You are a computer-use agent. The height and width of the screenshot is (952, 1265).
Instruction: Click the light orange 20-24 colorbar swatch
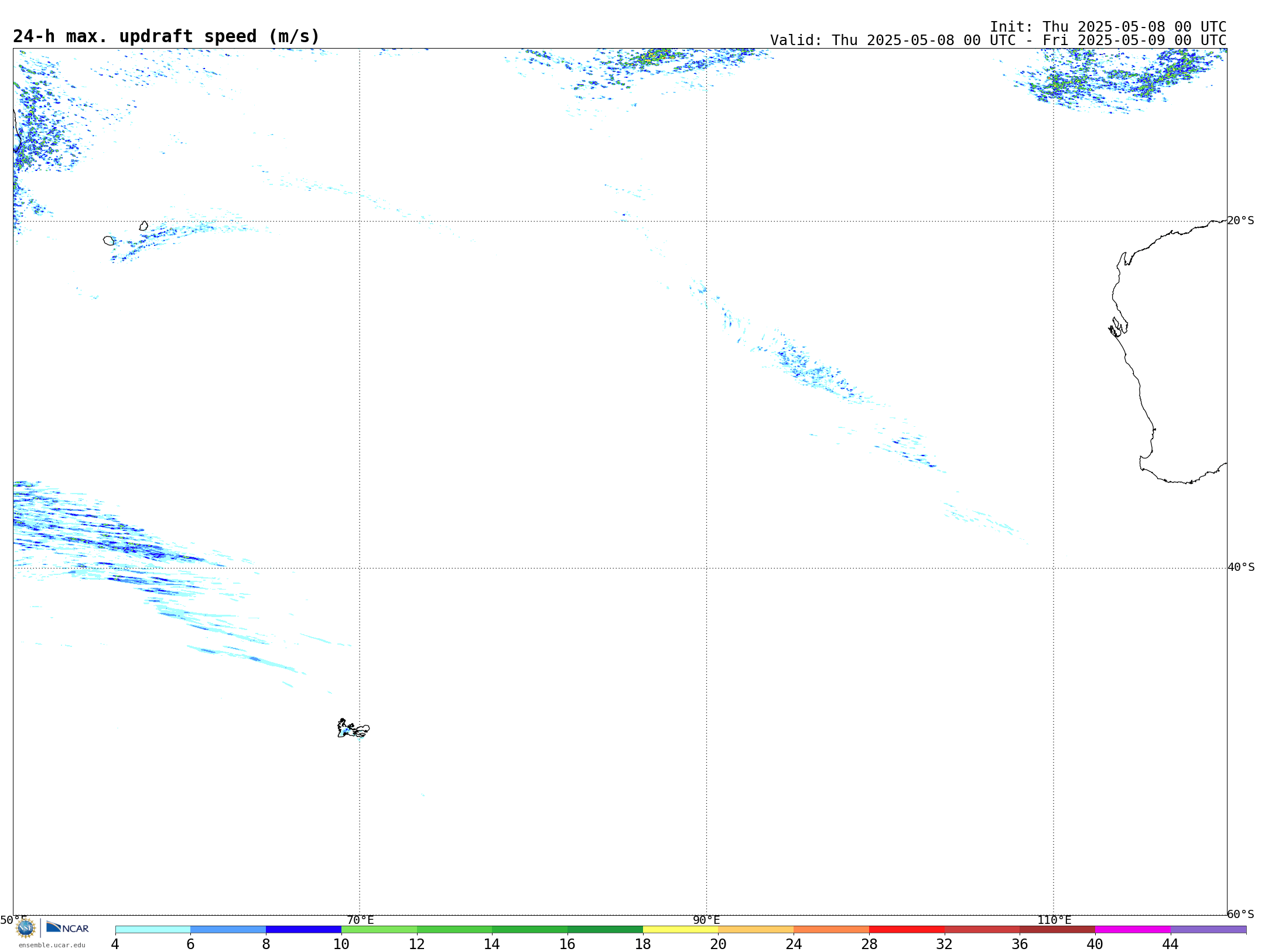[756, 930]
